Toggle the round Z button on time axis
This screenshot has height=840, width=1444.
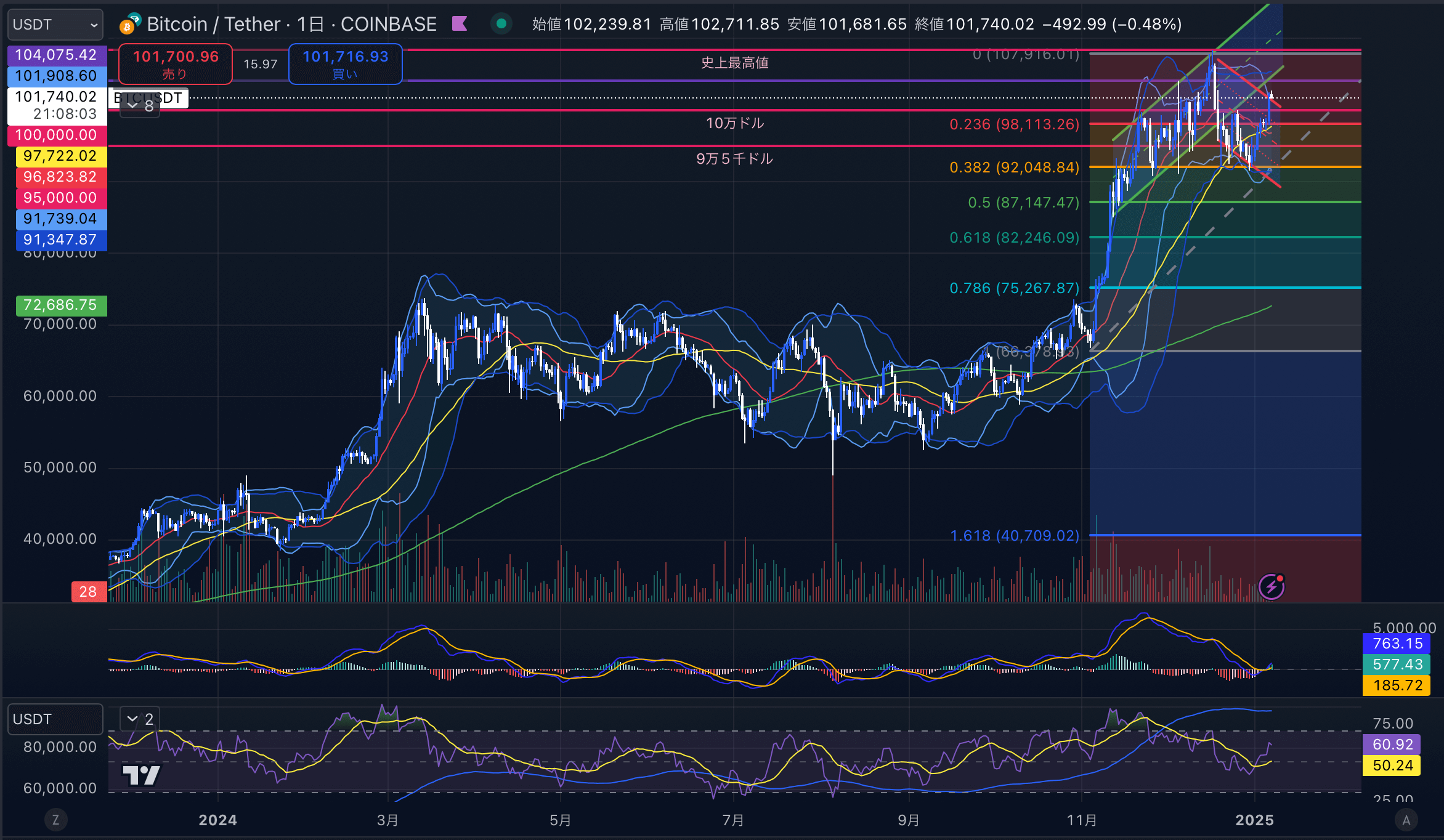[x=55, y=820]
